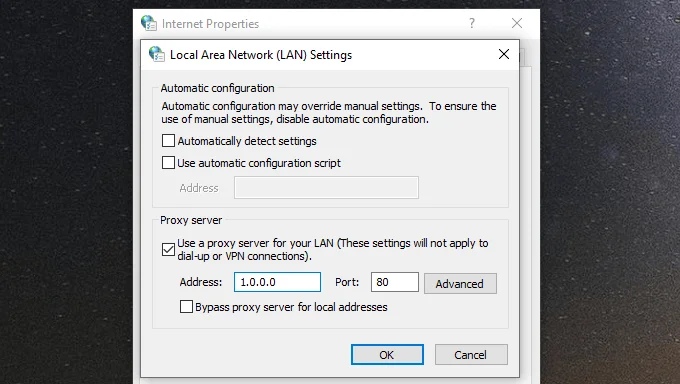This screenshot has width=680, height=384.
Task: Confirm settings with the OK button
Action: (387, 354)
